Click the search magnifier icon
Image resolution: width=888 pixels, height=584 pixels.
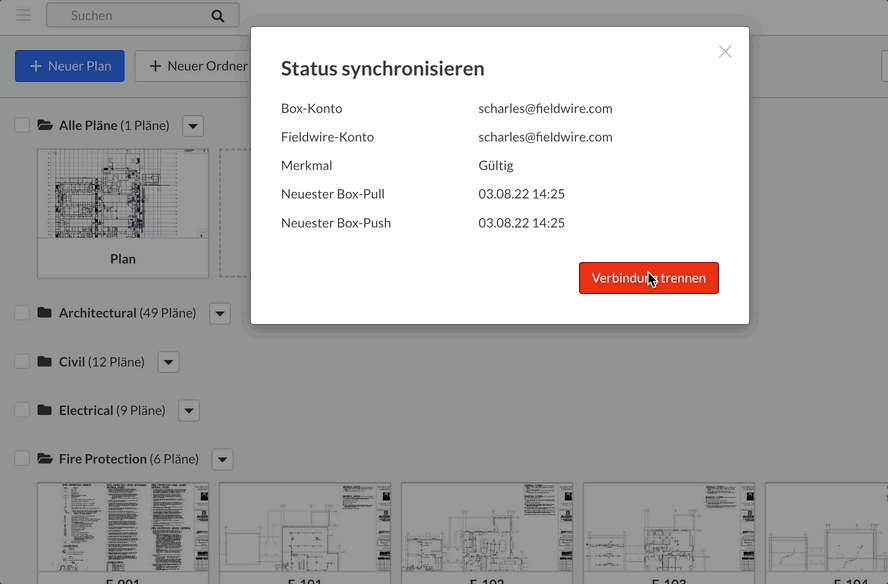click(x=218, y=16)
